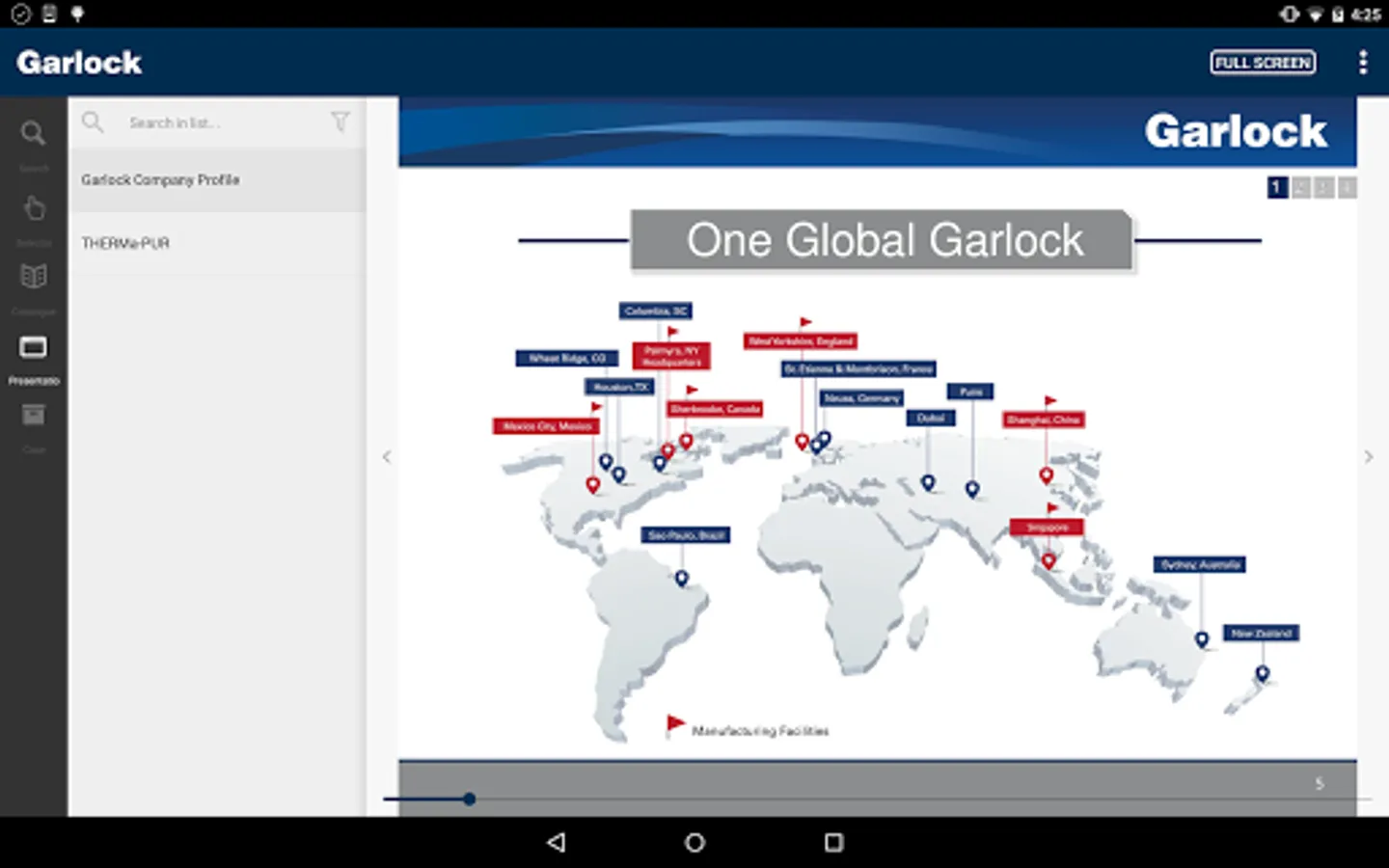The image size is (1389, 868).
Task: Tap the Android Home navigation button
Action: pos(694,842)
